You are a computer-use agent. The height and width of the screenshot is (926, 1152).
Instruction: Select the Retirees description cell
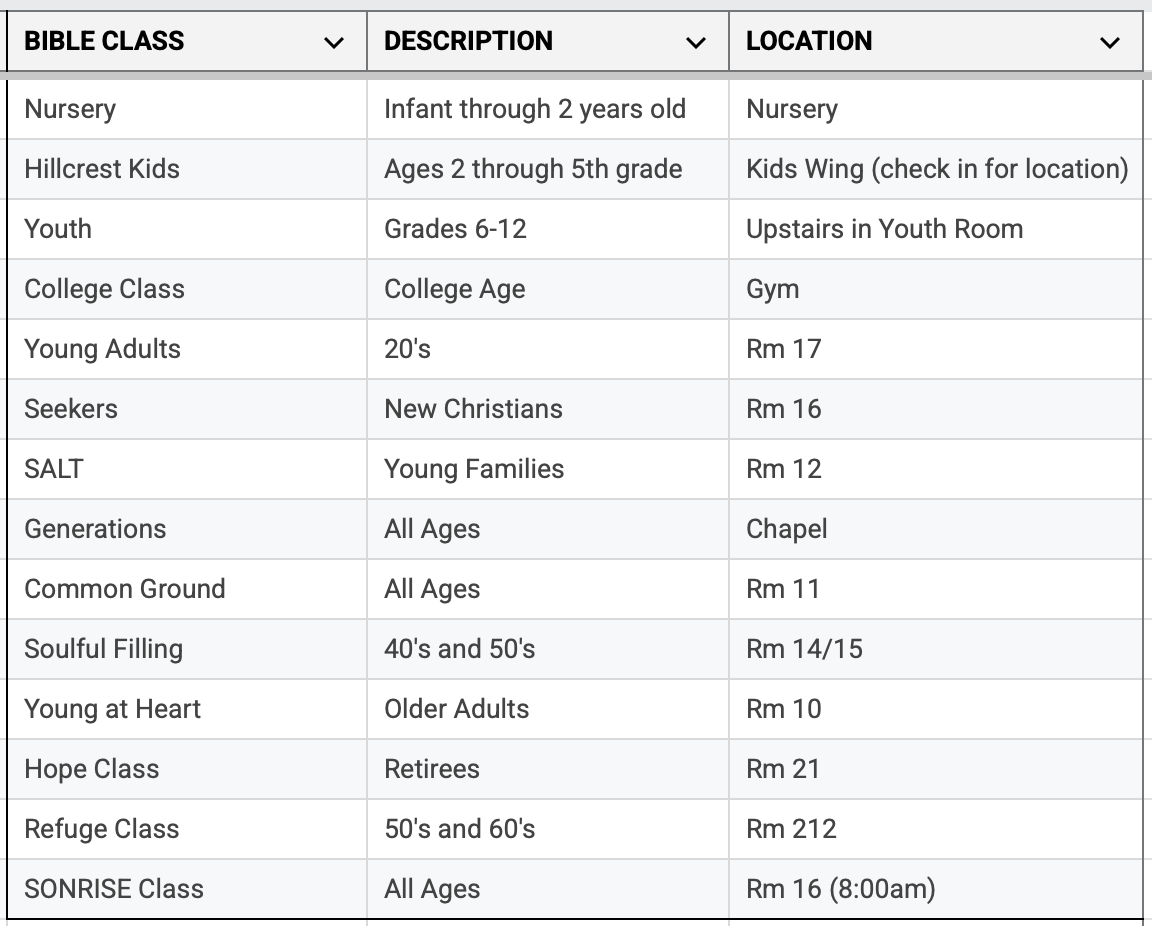point(547,769)
